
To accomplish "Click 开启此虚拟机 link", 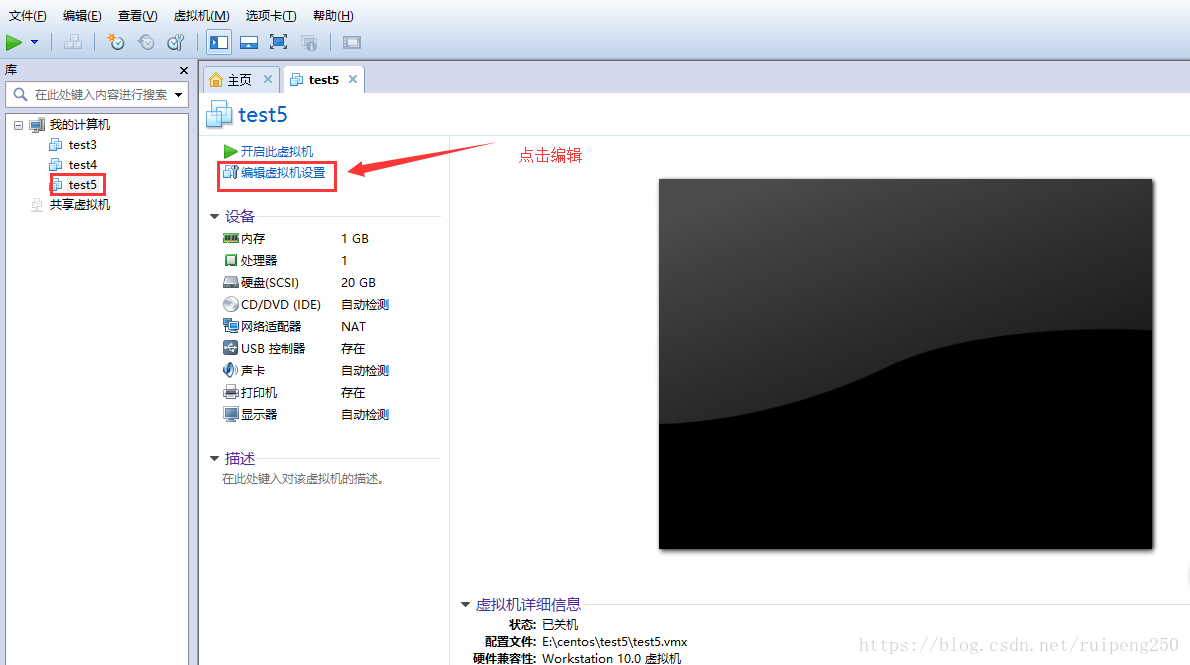I will pos(276,152).
